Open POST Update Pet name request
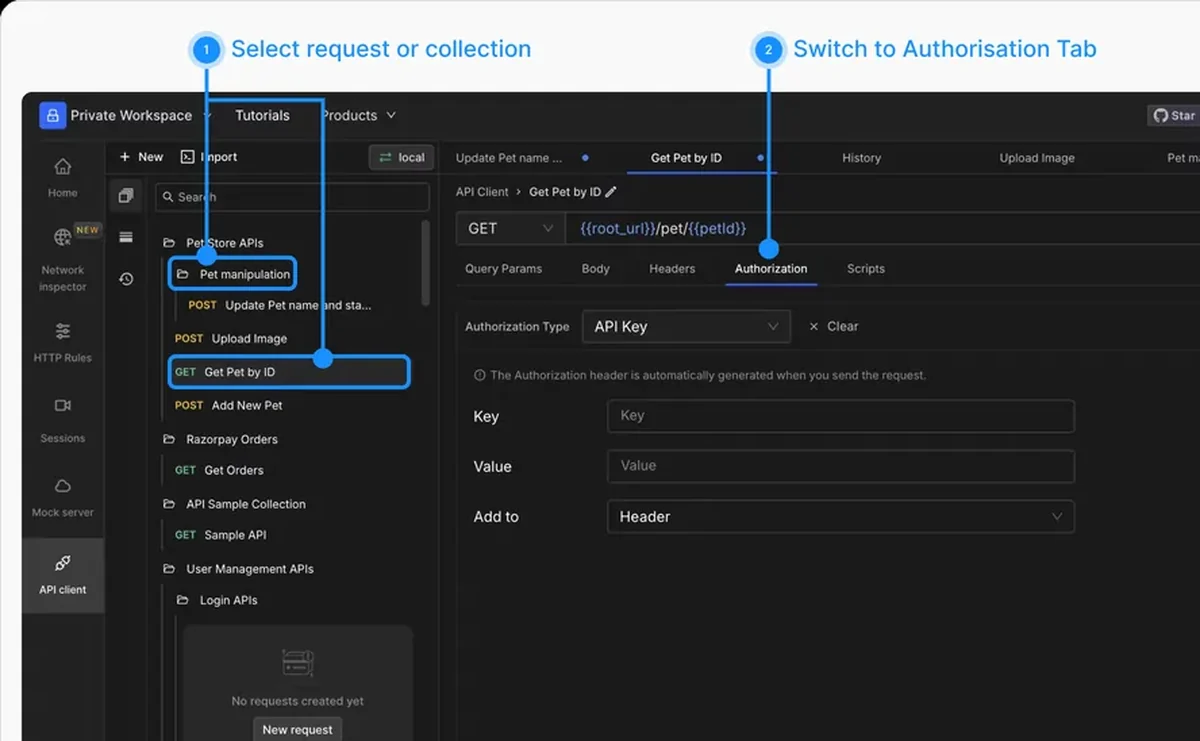 pyautogui.click(x=280, y=305)
